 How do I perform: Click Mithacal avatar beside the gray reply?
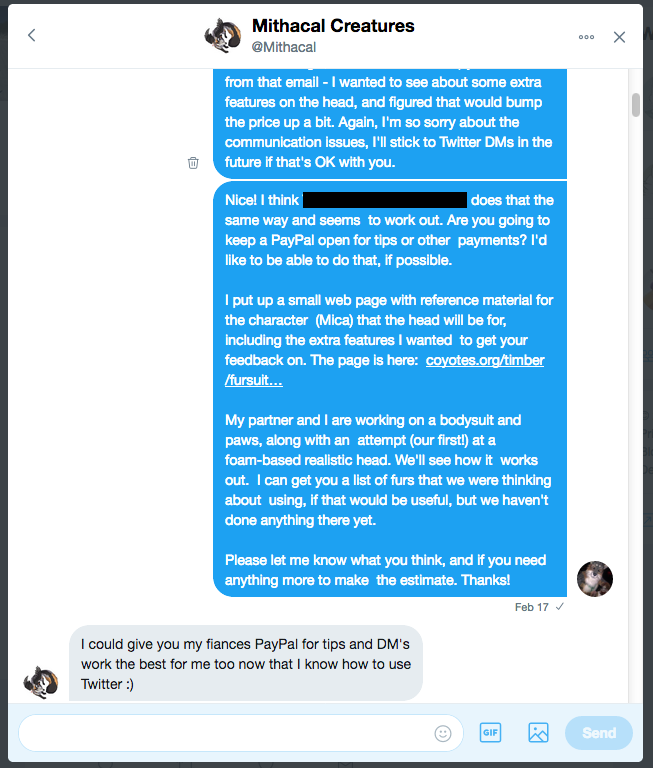(x=41, y=682)
